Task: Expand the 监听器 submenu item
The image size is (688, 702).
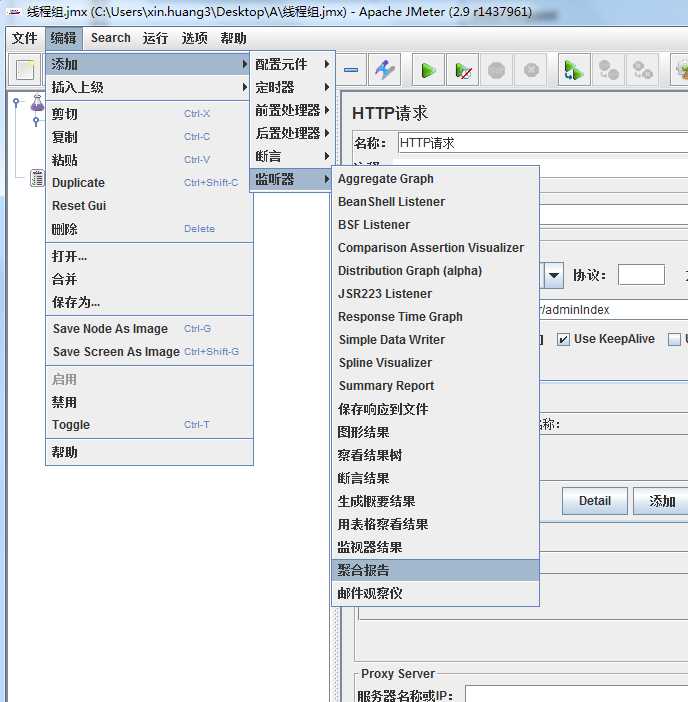Action: click(x=292, y=179)
